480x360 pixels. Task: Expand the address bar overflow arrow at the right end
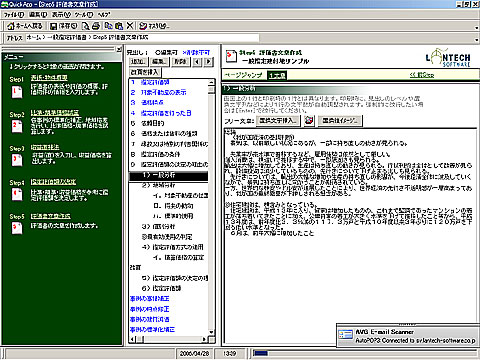pyautogui.click(x=477, y=39)
